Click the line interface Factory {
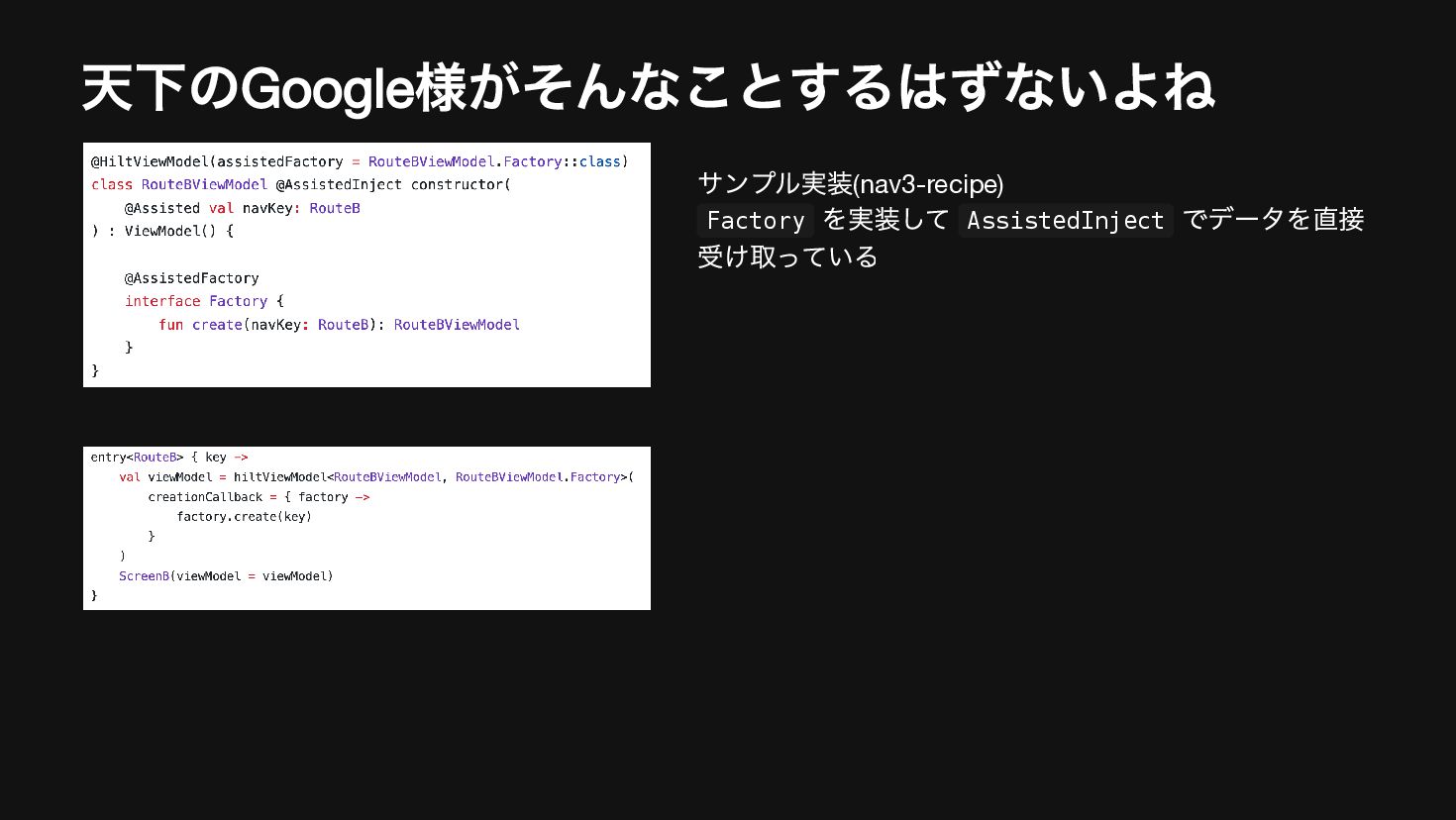1456x820 pixels. [204, 301]
